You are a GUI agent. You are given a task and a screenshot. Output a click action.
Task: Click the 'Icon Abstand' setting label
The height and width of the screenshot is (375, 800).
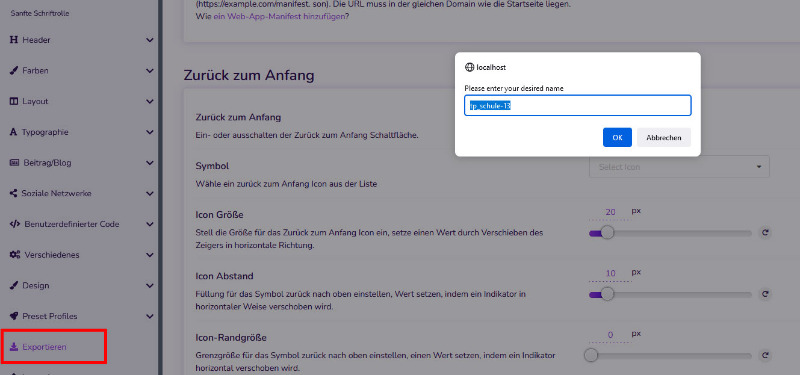(x=224, y=276)
